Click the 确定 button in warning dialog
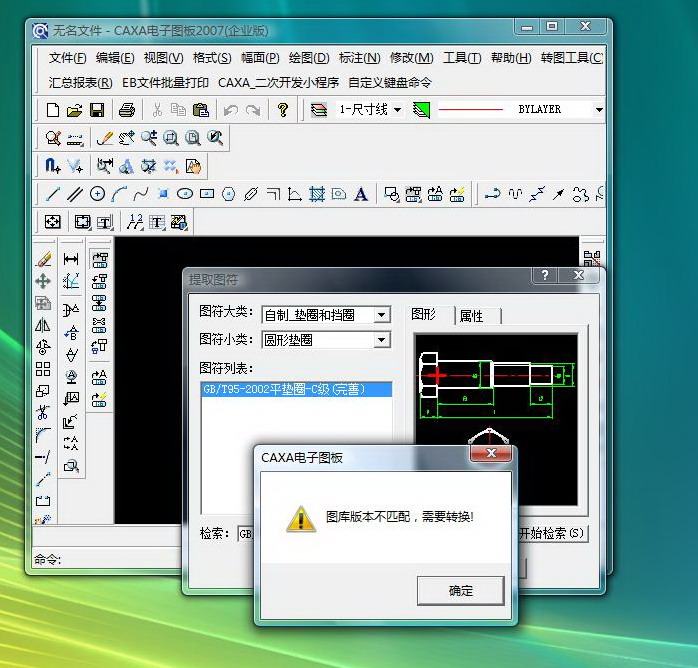This screenshot has height=668, width=698. (461, 591)
